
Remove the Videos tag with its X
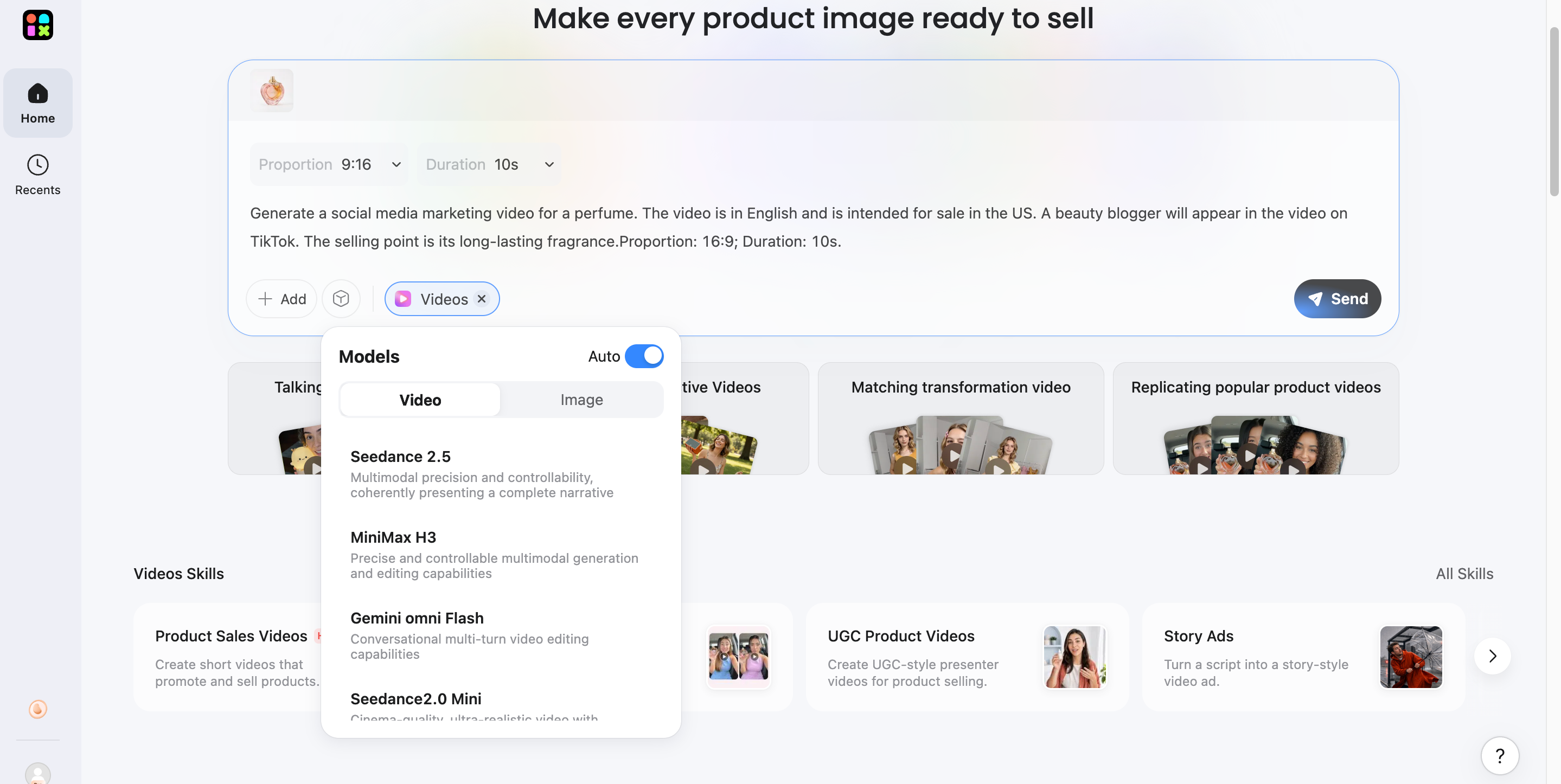point(482,299)
